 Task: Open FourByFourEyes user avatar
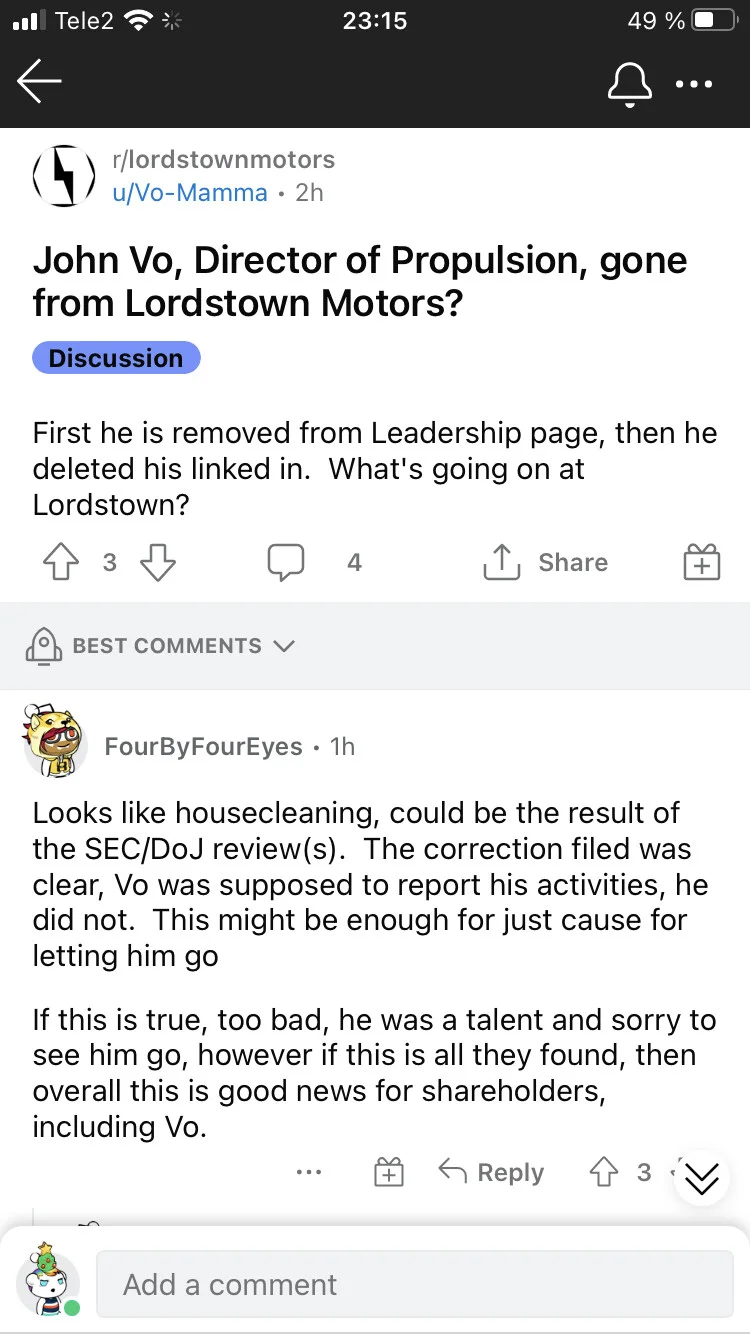click(x=52, y=740)
